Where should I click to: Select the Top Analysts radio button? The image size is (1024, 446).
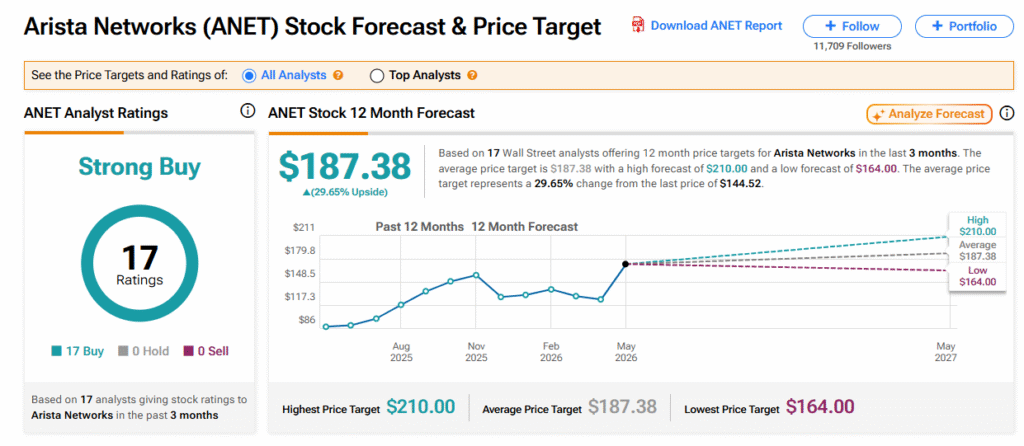pyautogui.click(x=376, y=76)
